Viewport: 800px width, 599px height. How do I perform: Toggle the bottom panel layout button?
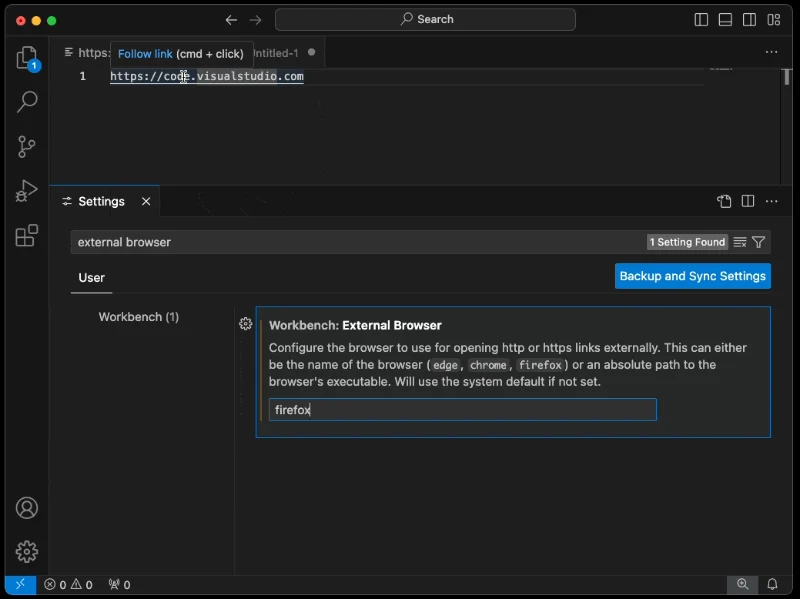pyautogui.click(x=725, y=20)
